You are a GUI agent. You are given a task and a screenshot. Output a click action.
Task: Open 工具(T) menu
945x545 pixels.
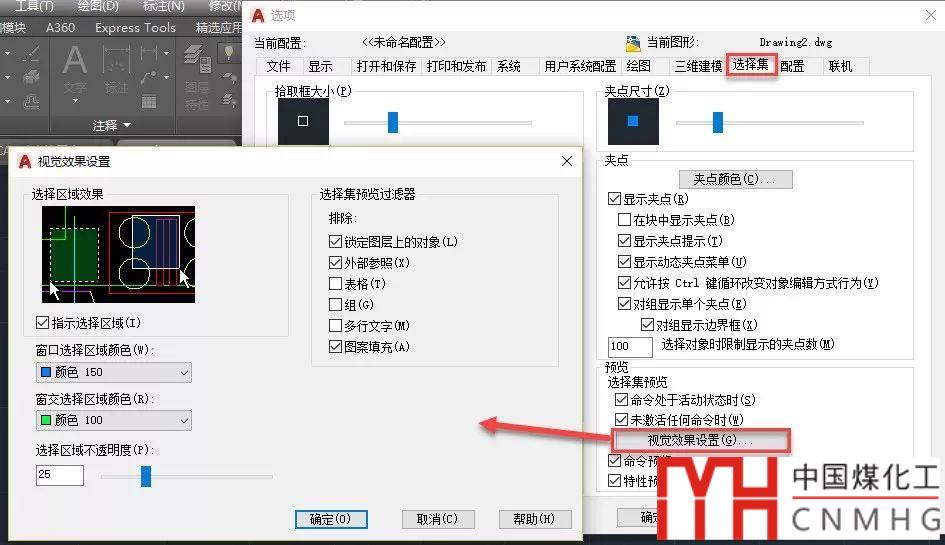[34, 6]
